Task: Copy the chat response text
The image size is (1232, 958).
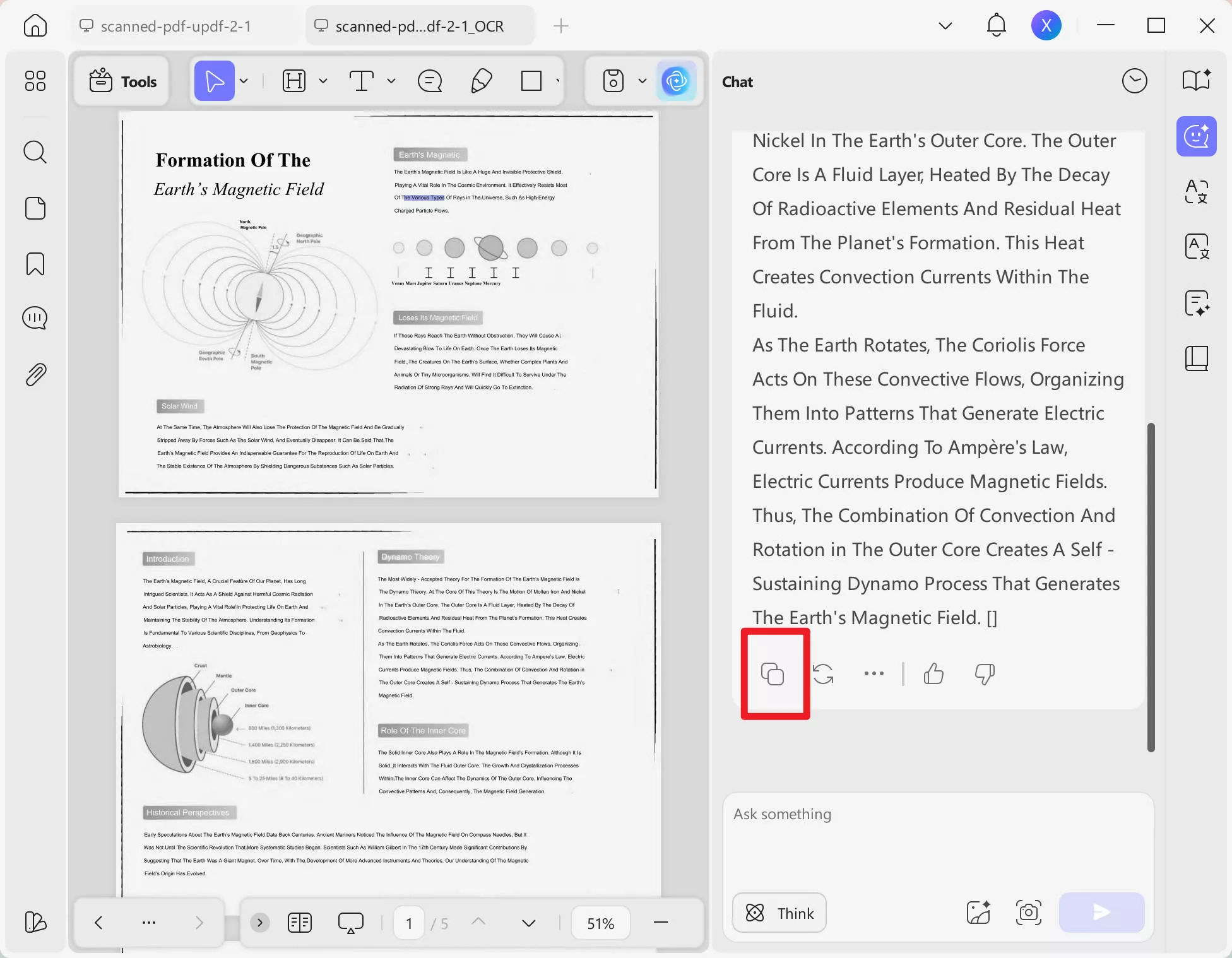Action: point(773,674)
